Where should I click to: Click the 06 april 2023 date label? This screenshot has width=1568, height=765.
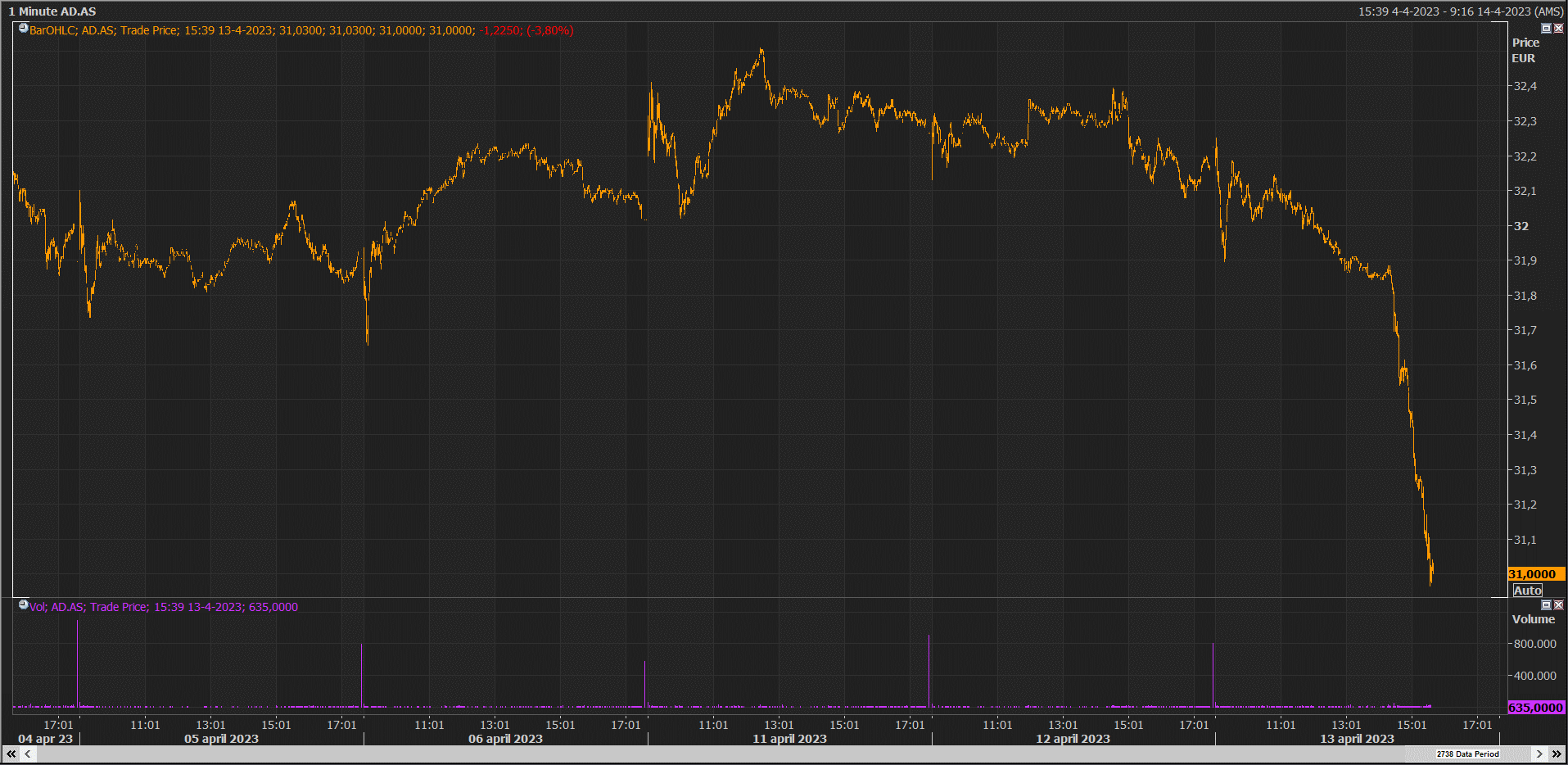(505, 739)
